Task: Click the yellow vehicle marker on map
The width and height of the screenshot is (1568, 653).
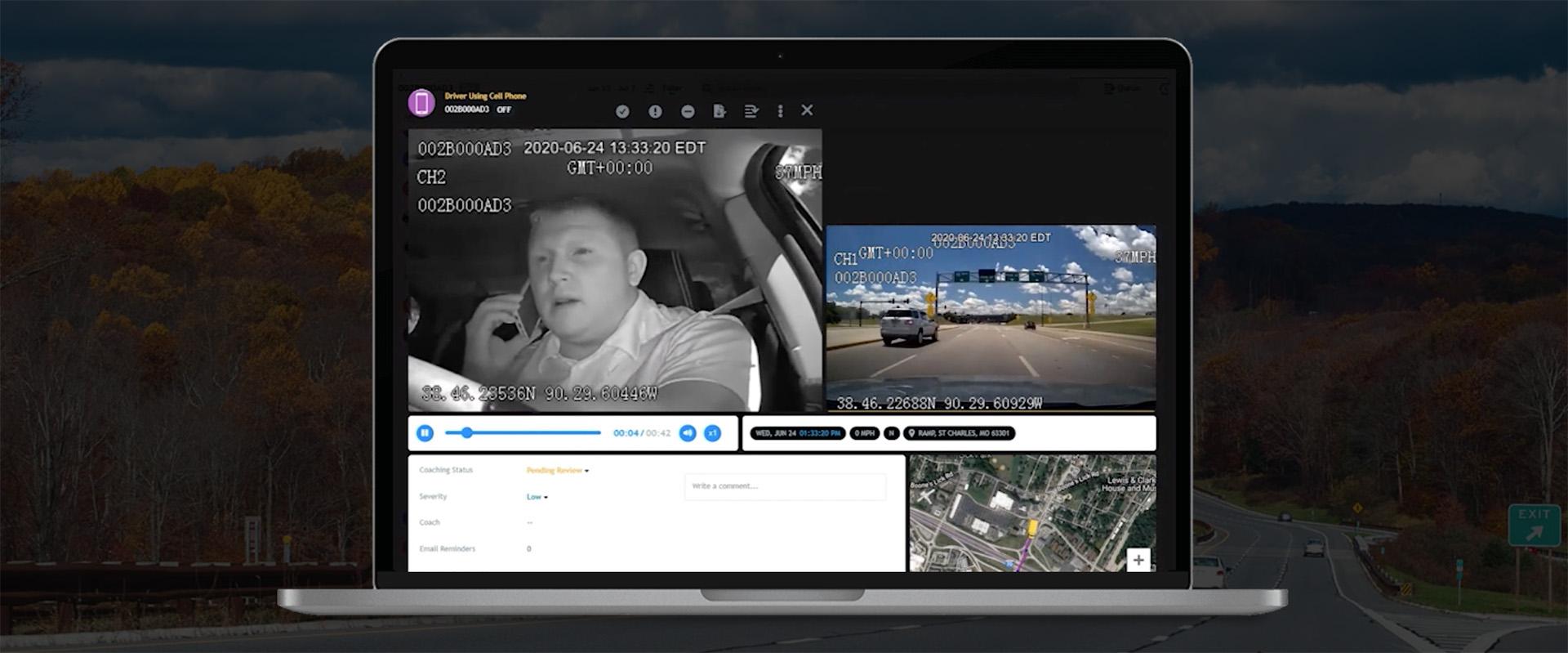Action: coord(1032,527)
